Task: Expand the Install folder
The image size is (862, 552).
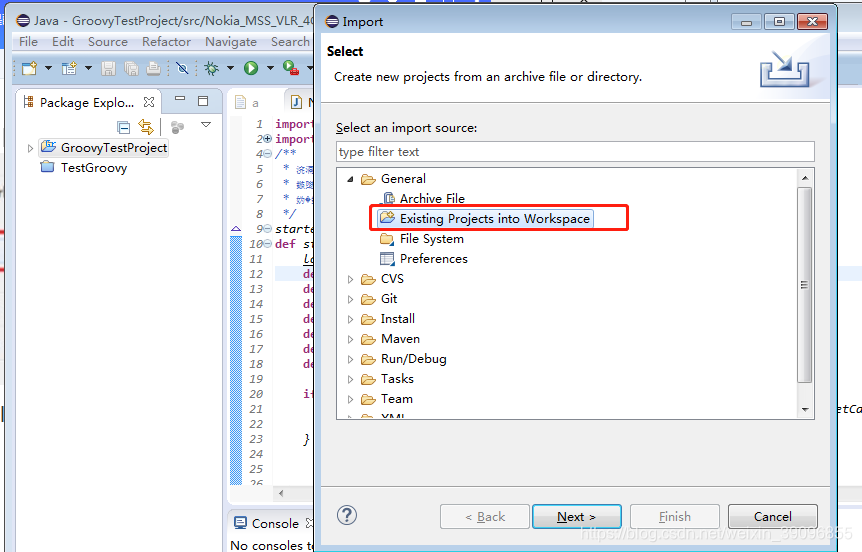Action: point(350,319)
